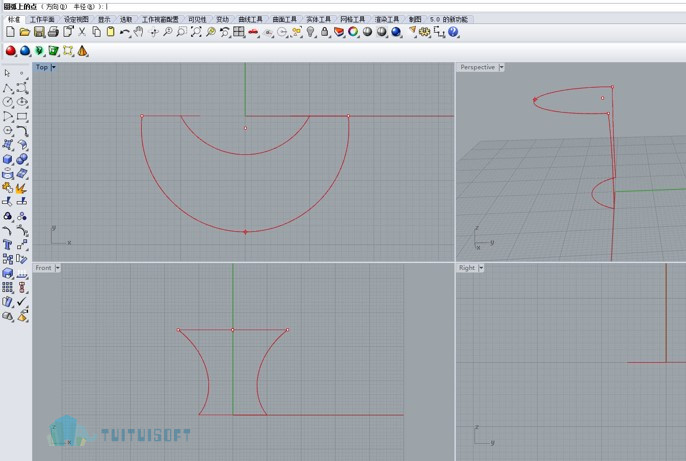
Task: Click the blue sphere Render icon in standard toolbar
Action: point(396,32)
